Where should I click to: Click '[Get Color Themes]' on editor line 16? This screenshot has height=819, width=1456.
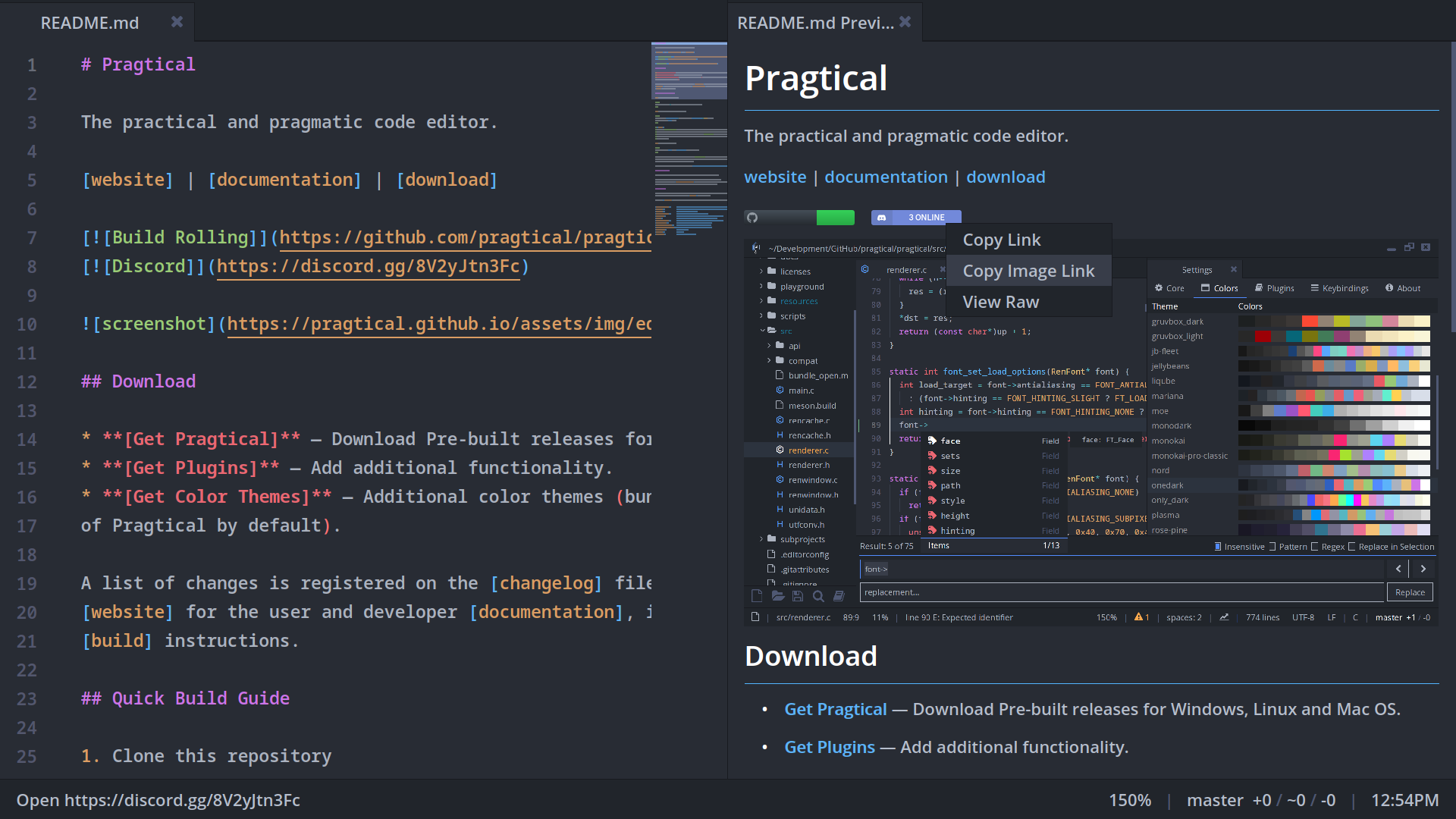coord(217,497)
